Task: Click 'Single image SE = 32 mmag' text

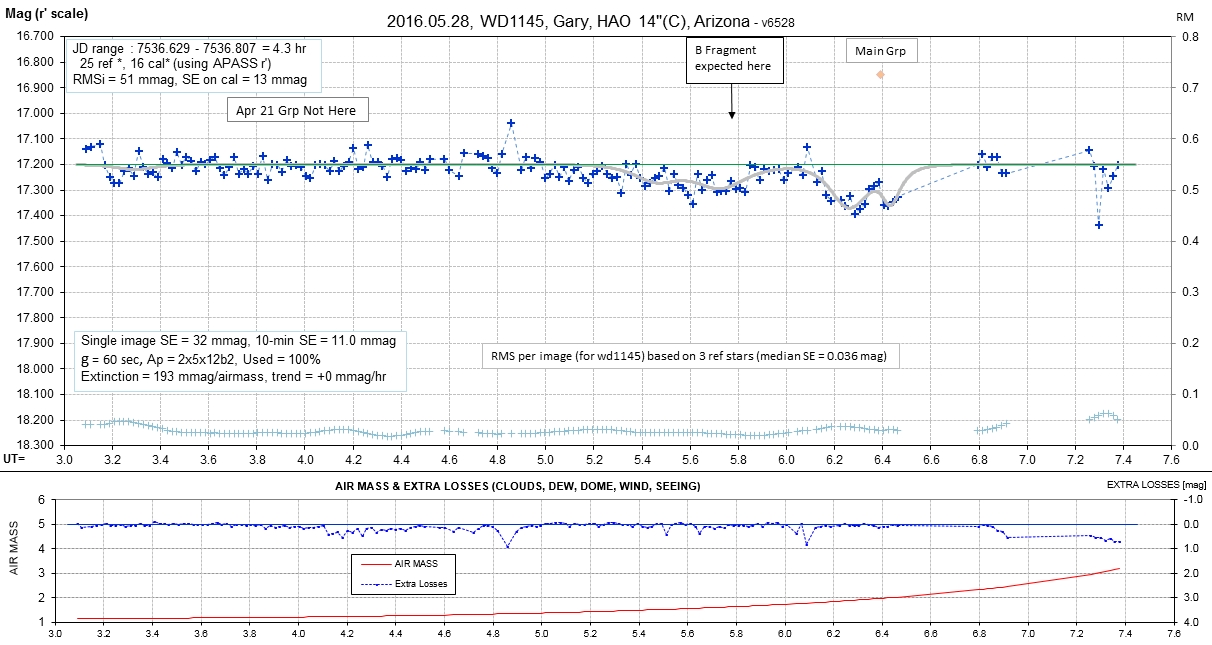Action: pyautogui.click(x=237, y=341)
